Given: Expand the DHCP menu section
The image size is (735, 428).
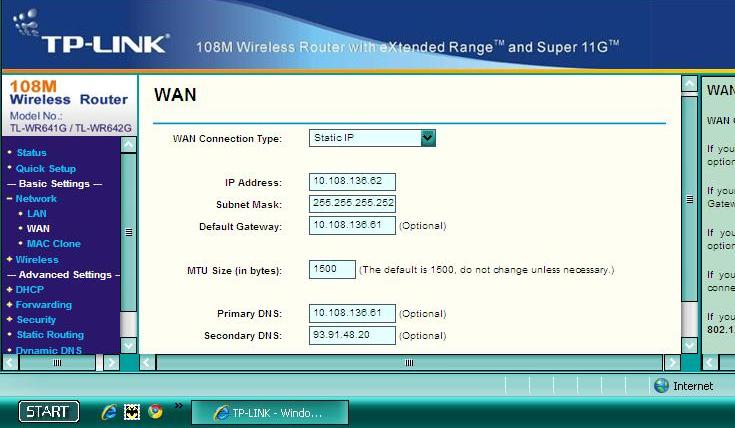Looking at the screenshot, I should coord(29,290).
